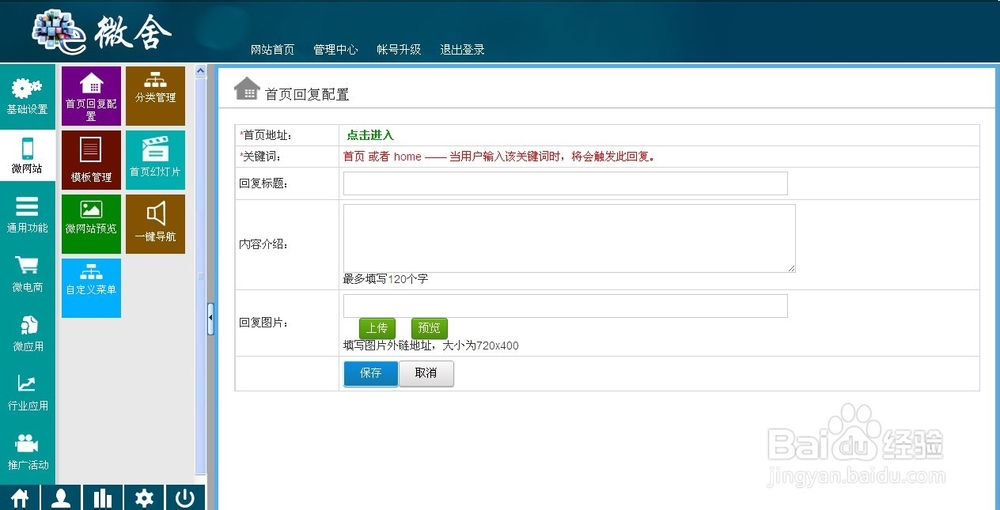
Task: Open 基础设置 gear icon in sidebar
Action: [27, 87]
